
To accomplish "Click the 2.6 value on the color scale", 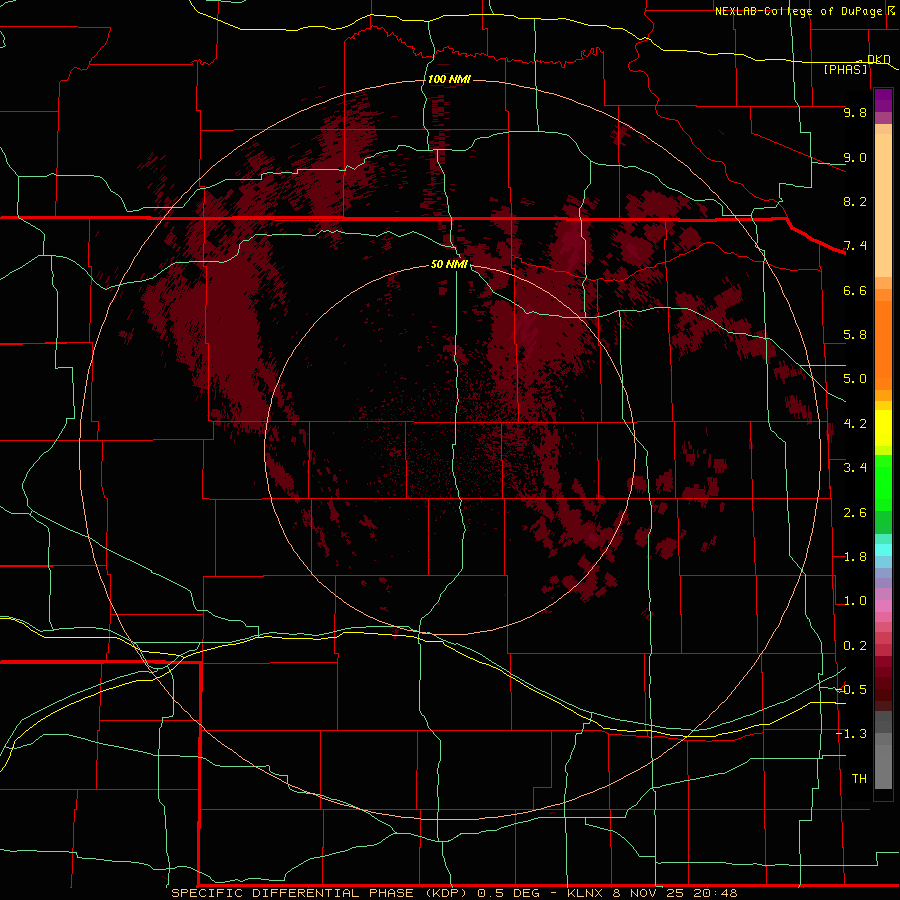I will tap(855, 513).
